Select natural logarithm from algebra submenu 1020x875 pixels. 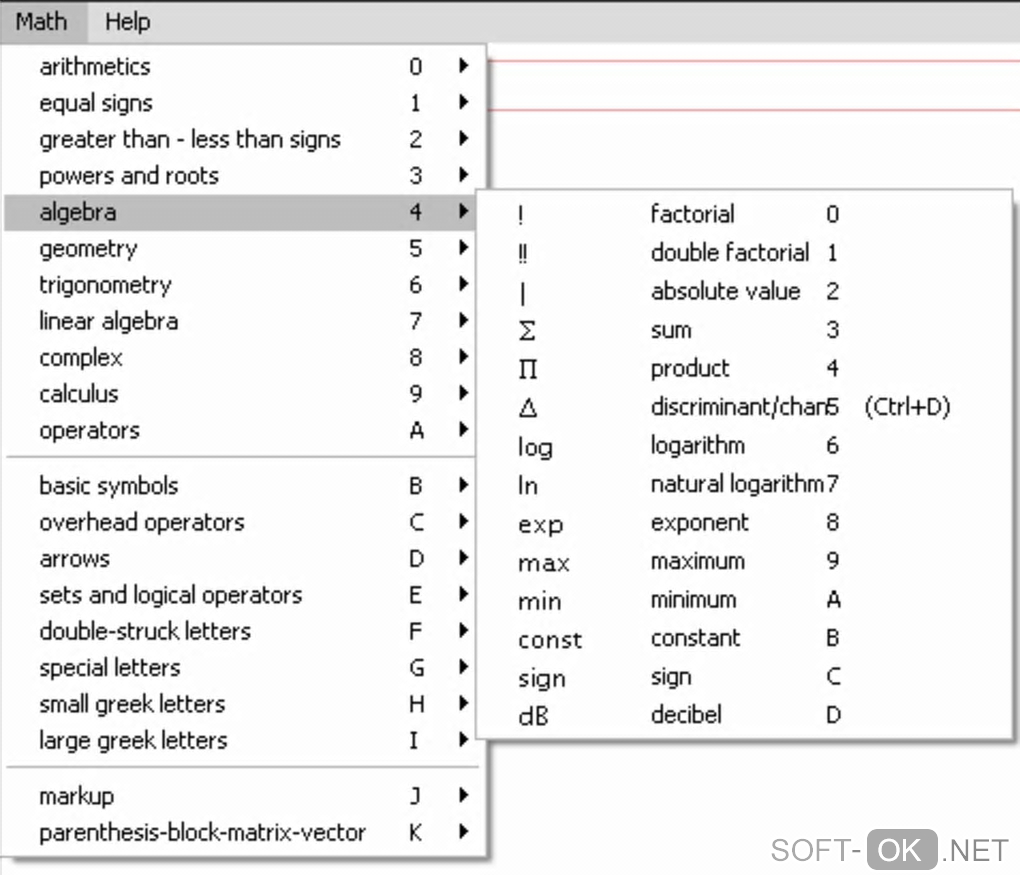[736, 485]
